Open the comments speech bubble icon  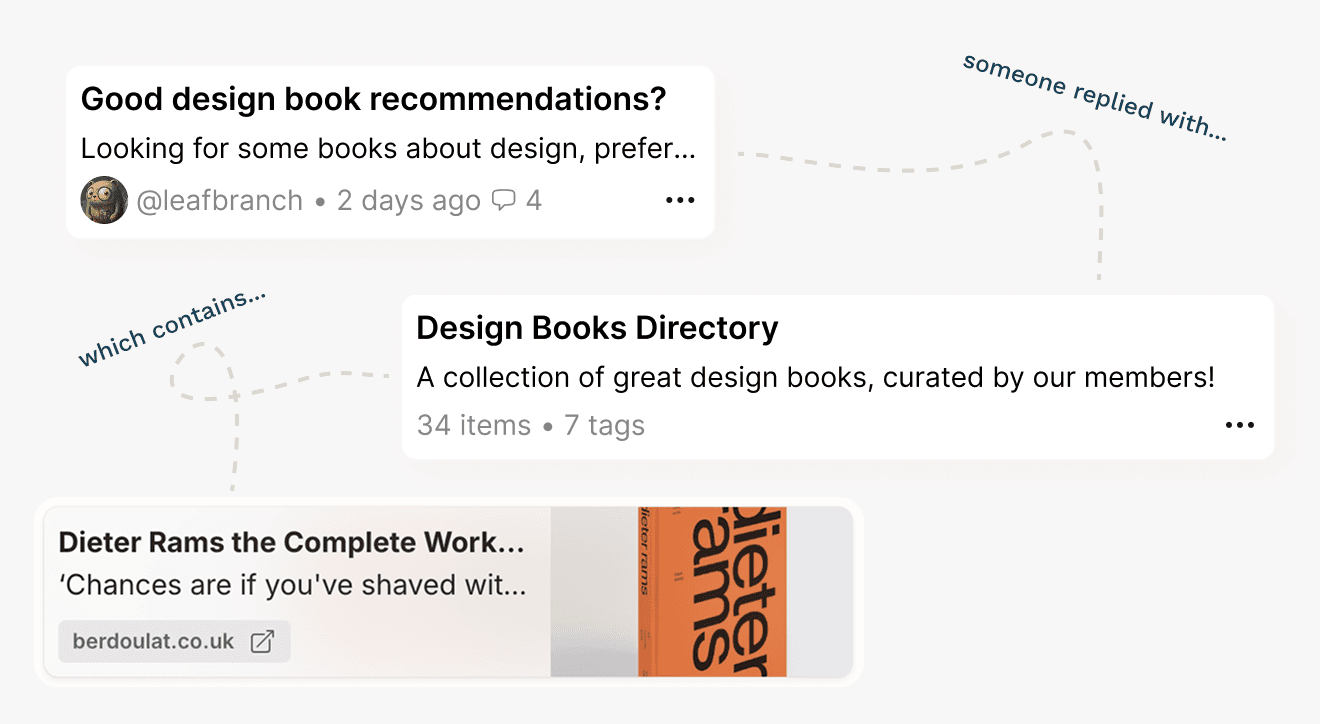pyautogui.click(x=504, y=200)
